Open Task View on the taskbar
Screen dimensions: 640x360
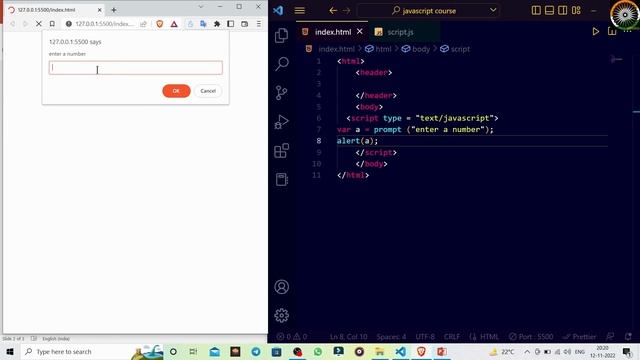(x=193, y=351)
